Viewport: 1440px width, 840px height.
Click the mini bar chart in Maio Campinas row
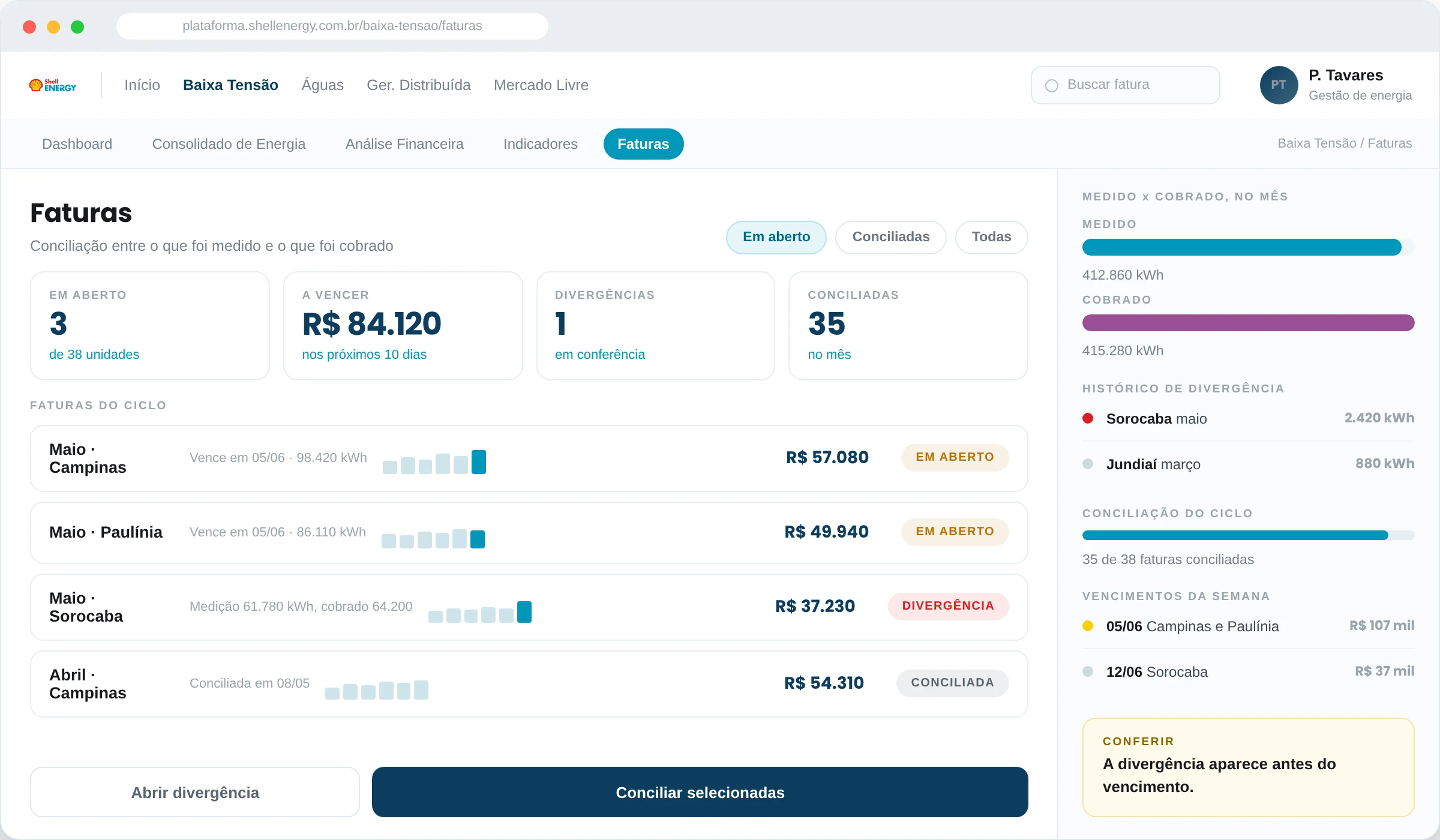click(434, 462)
